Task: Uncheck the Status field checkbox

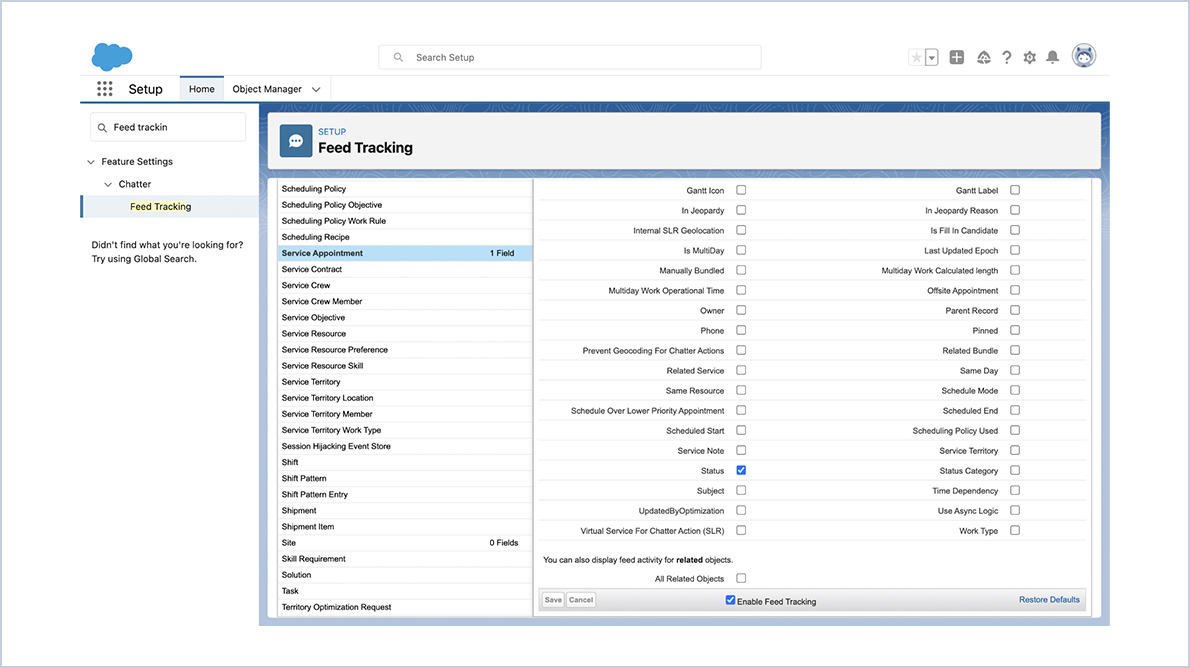Action: coord(741,470)
